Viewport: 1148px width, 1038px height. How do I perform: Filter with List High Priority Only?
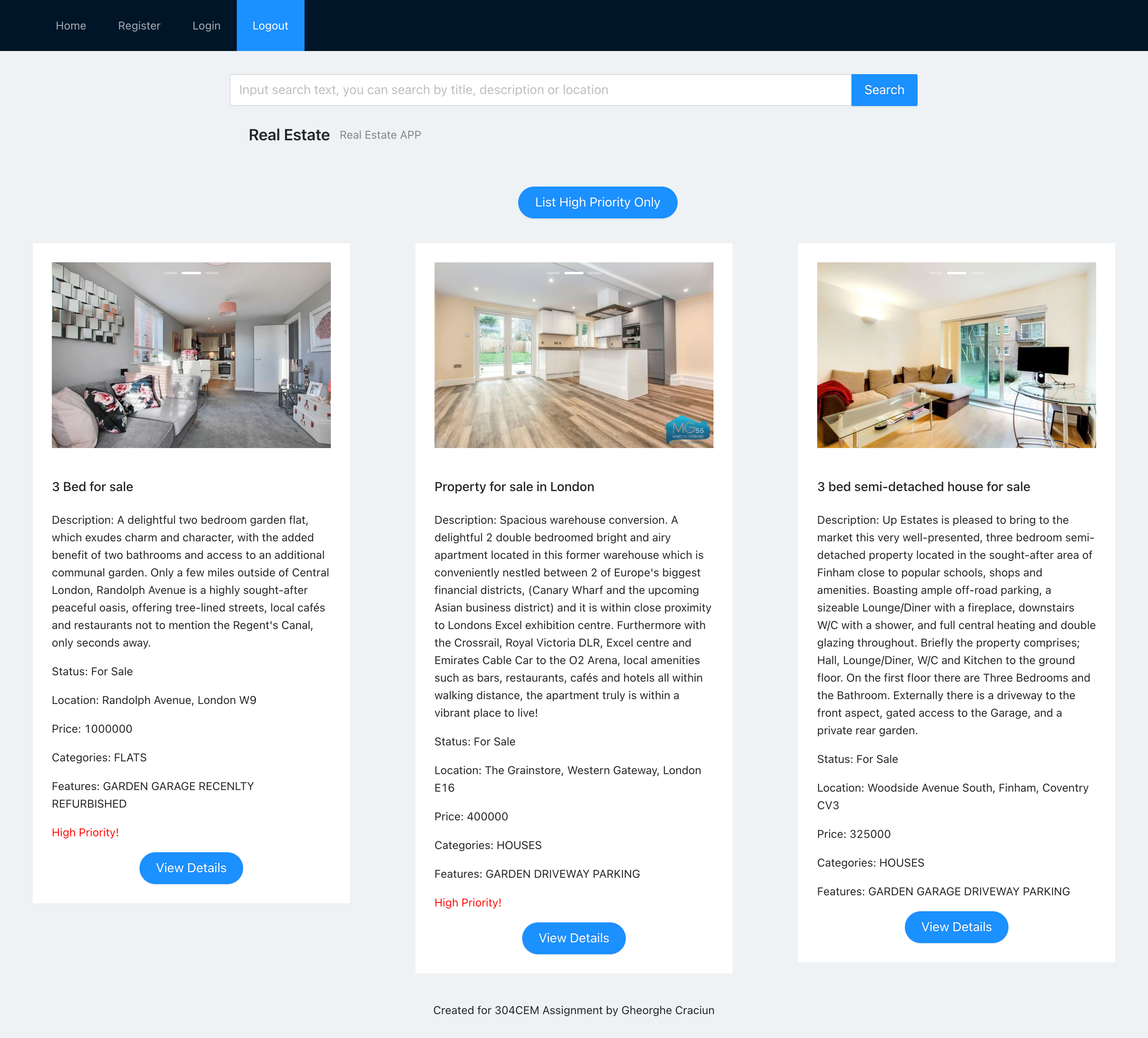point(598,202)
